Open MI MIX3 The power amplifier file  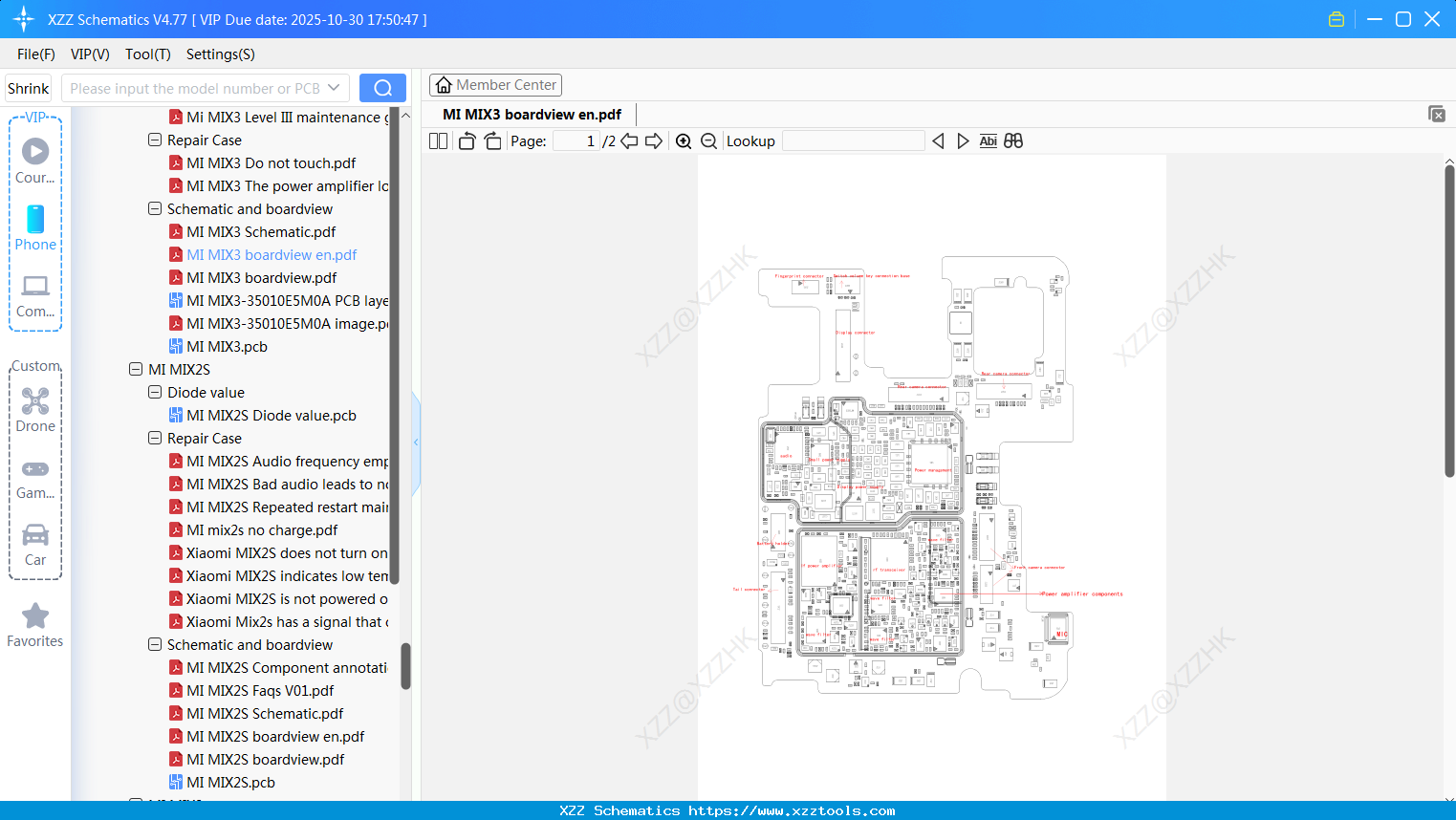click(278, 186)
